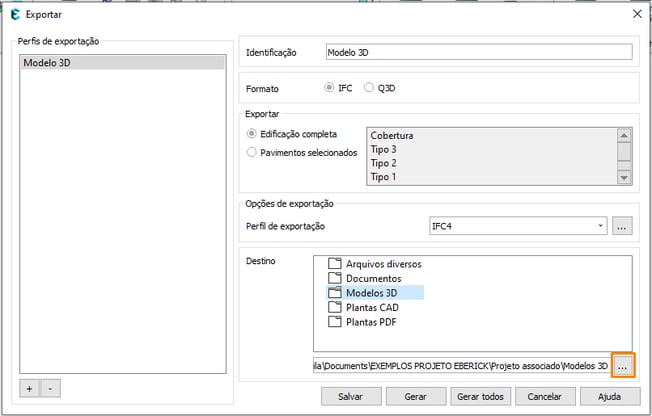Add a new export profile with plus

click(x=29, y=386)
